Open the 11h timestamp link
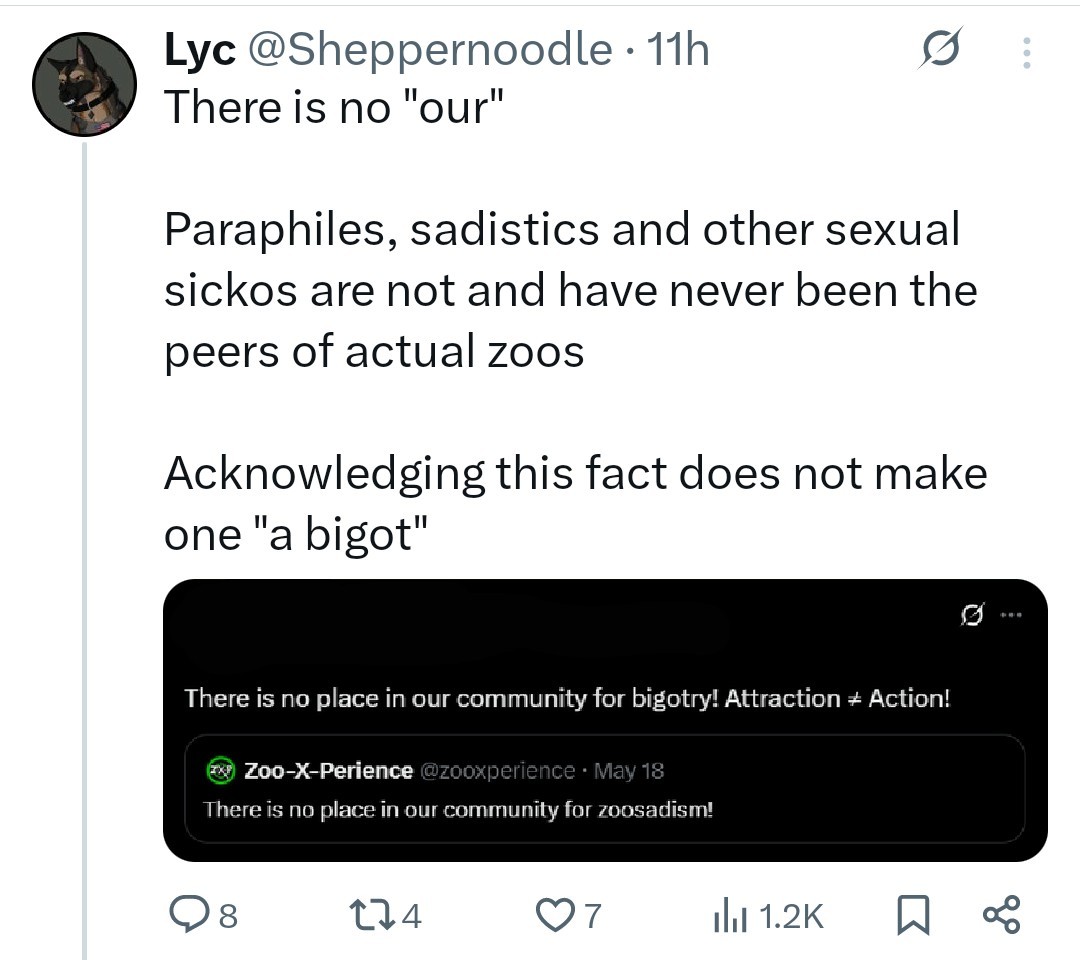1080x960 pixels. 678,50
